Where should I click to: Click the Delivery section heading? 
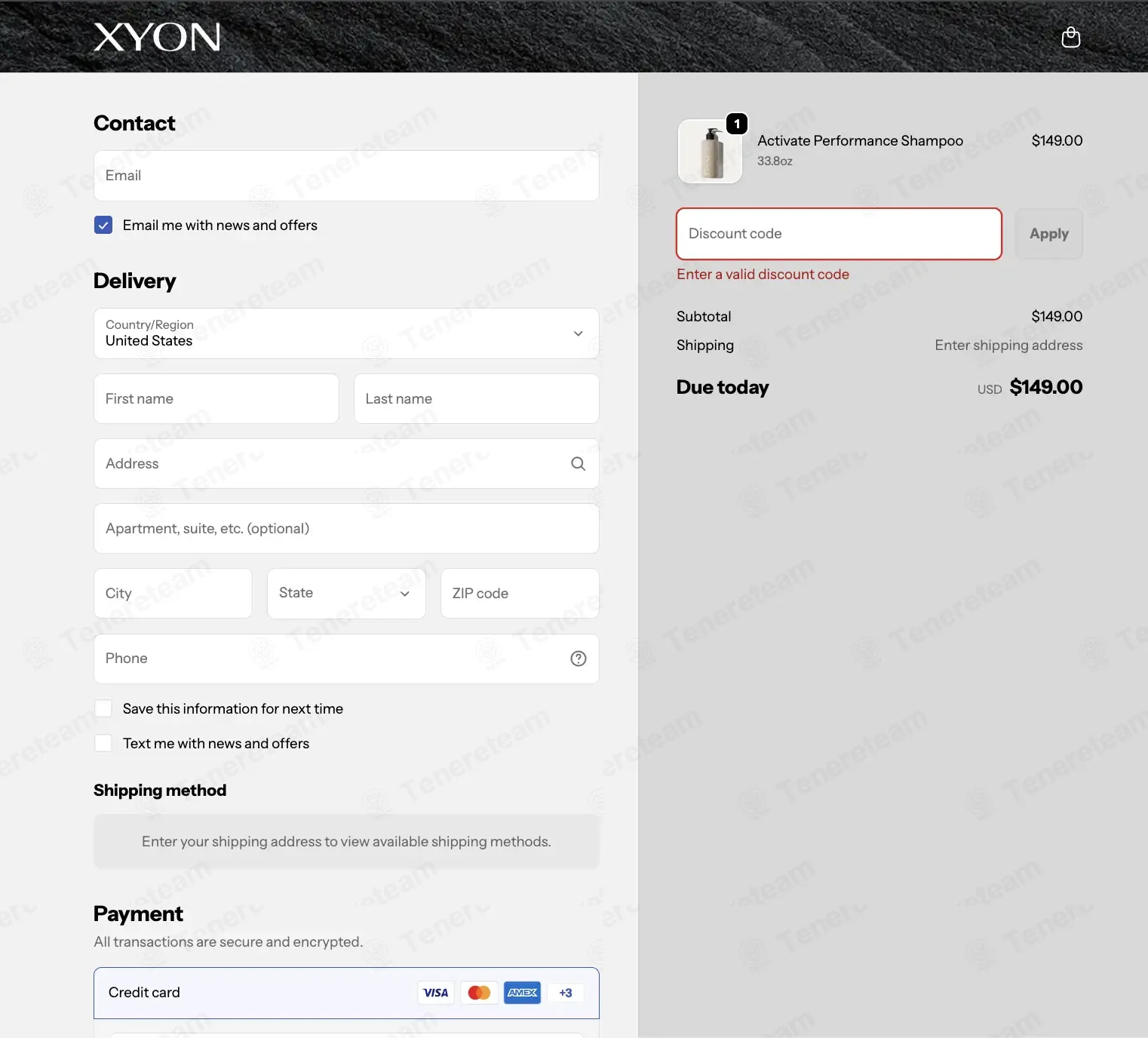[135, 281]
